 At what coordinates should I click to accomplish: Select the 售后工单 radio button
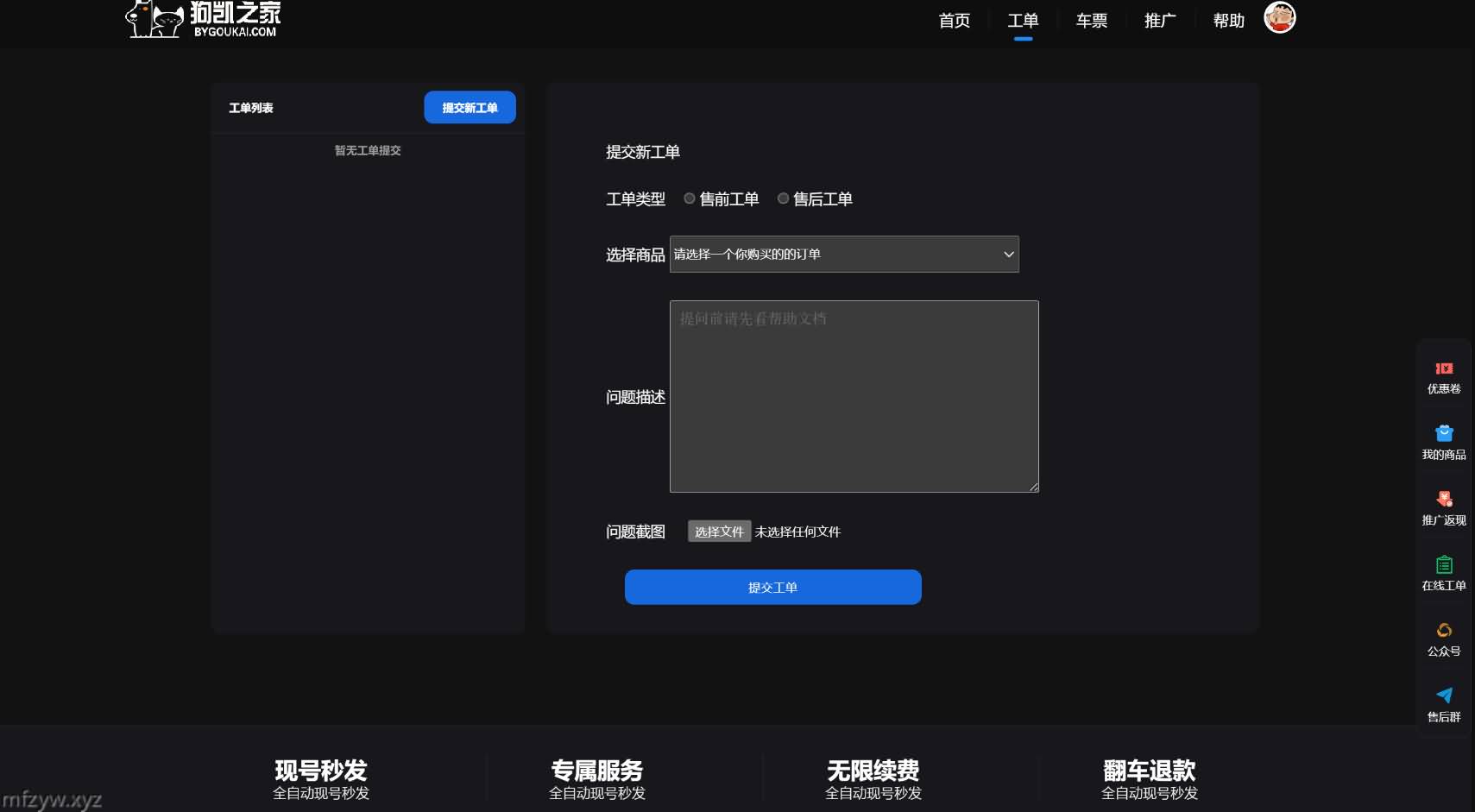click(783, 198)
